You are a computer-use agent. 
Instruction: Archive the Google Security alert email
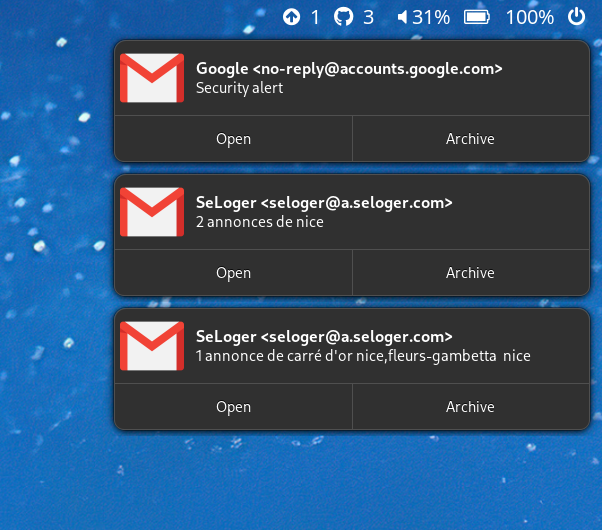tap(471, 139)
